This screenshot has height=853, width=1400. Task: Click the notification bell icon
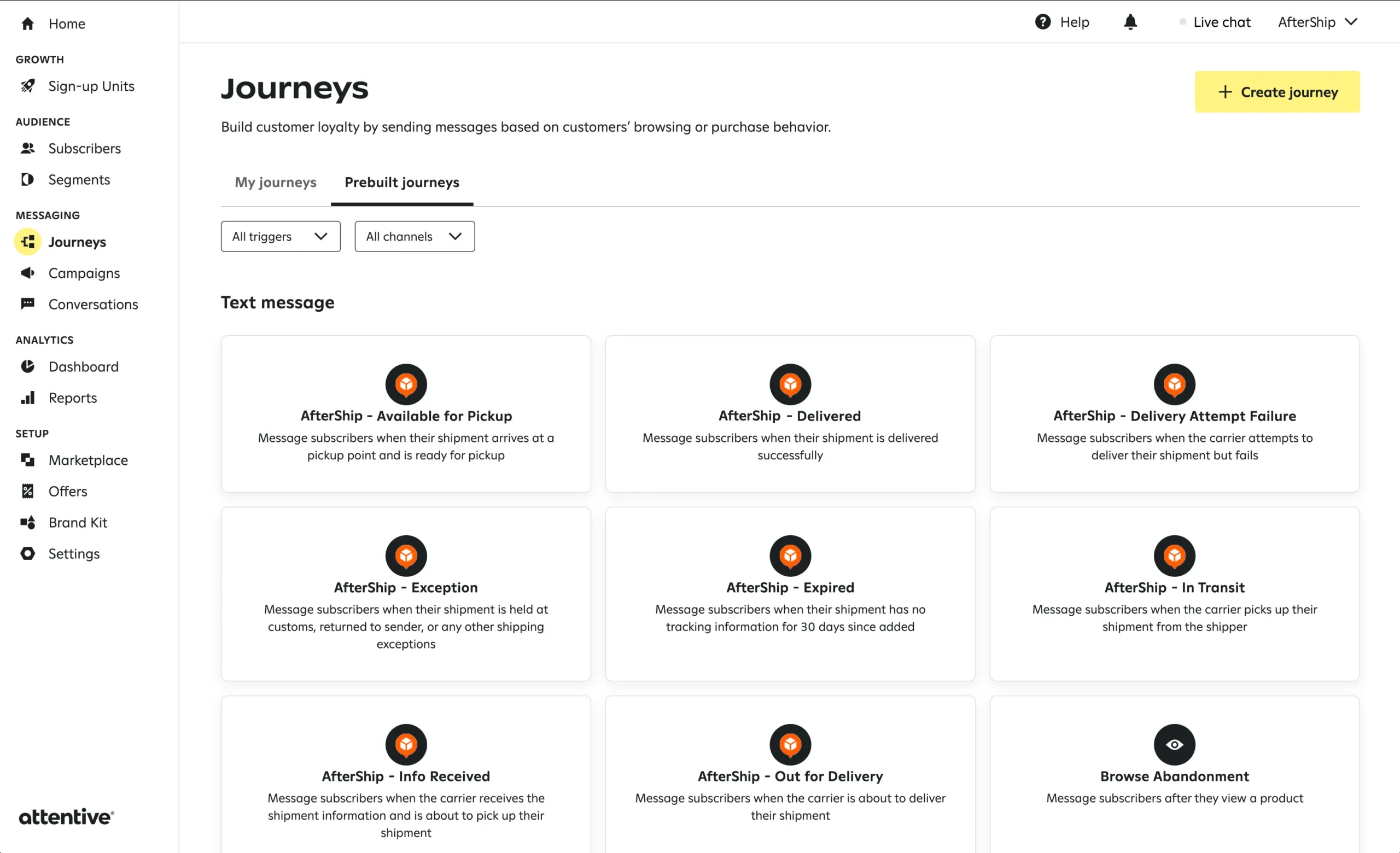tap(1130, 22)
